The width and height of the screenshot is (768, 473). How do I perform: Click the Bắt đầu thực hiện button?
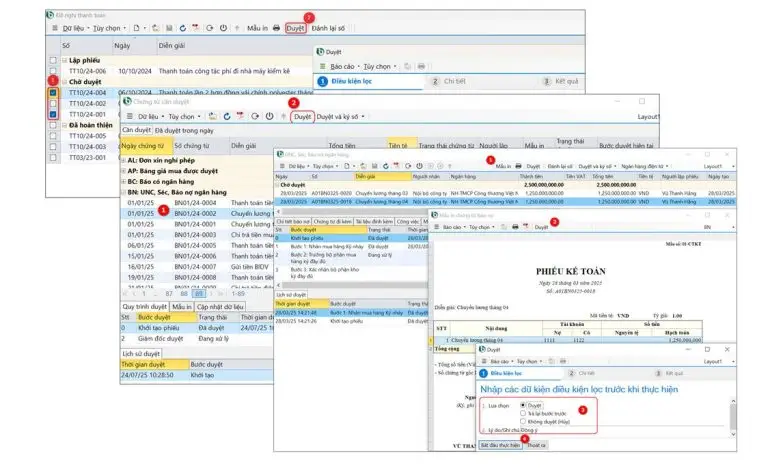500,444
